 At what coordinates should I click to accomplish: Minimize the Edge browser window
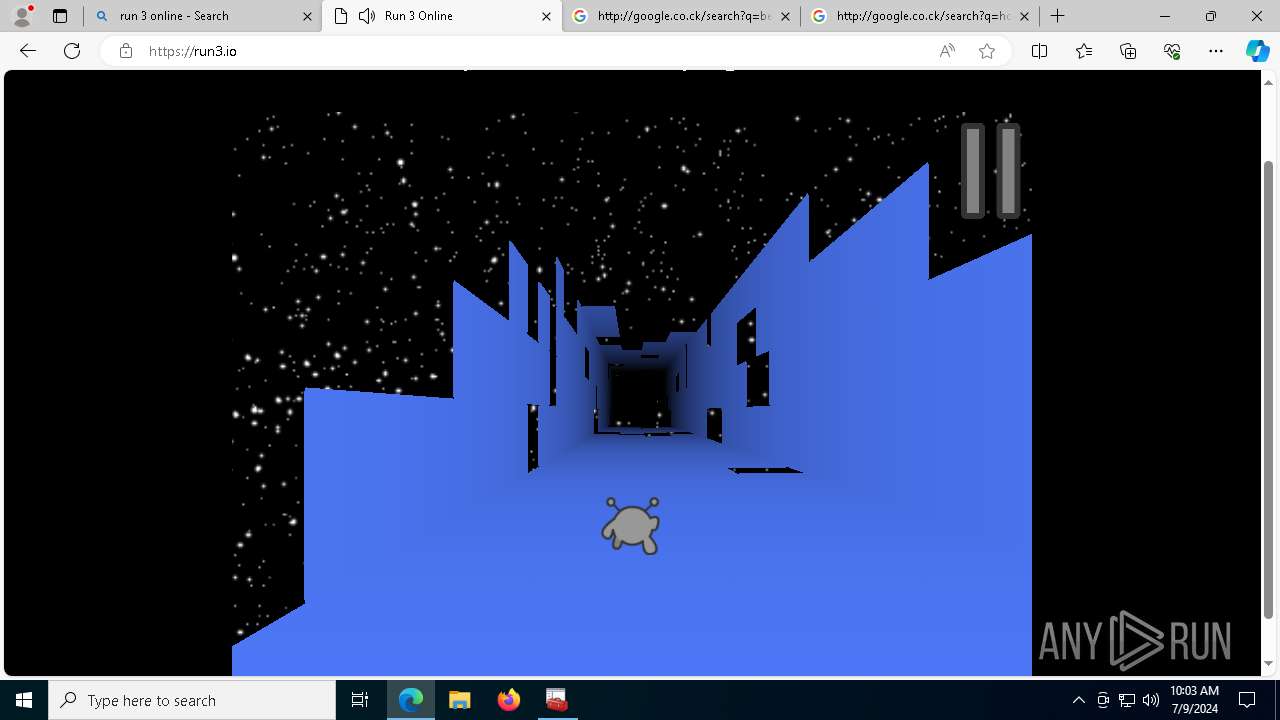click(1165, 16)
